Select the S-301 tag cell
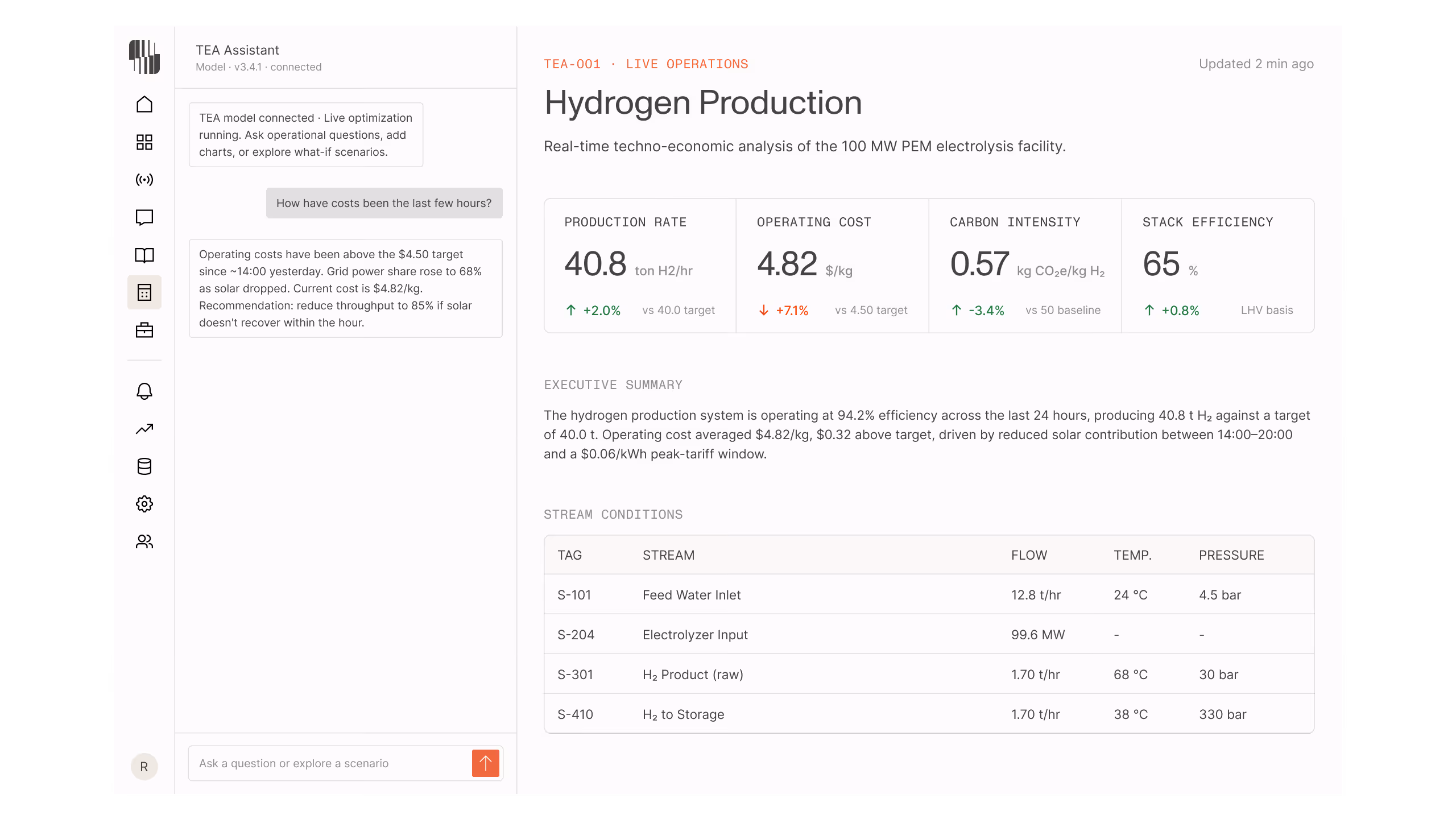The height and width of the screenshot is (819, 1456). click(x=575, y=675)
